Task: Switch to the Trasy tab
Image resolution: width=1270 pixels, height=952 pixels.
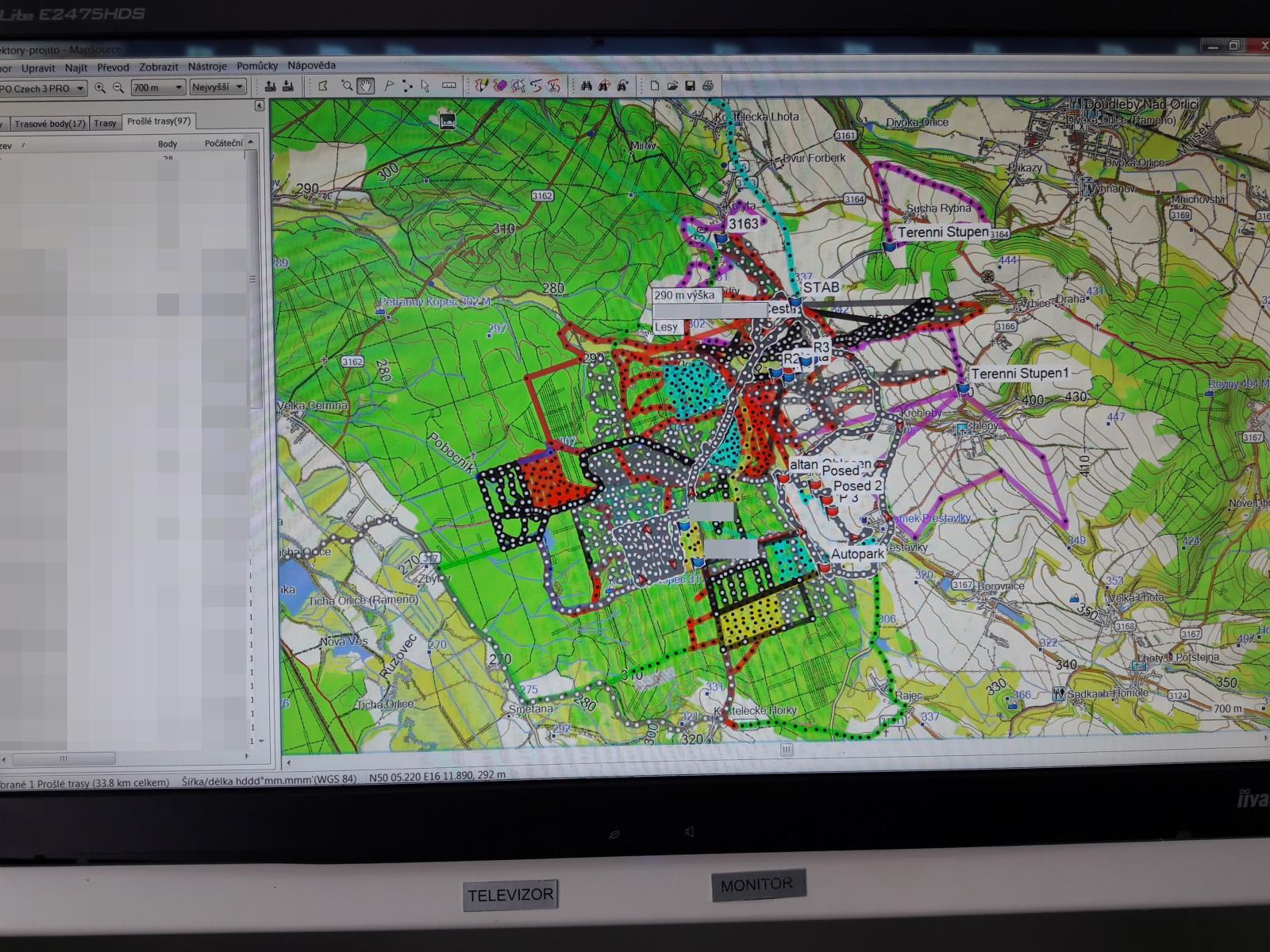Action: tap(105, 123)
